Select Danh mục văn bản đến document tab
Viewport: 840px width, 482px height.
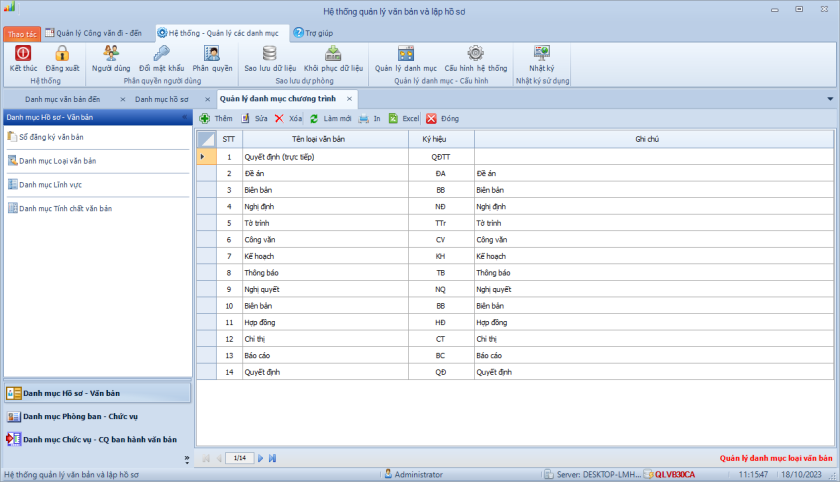click(63, 99)
